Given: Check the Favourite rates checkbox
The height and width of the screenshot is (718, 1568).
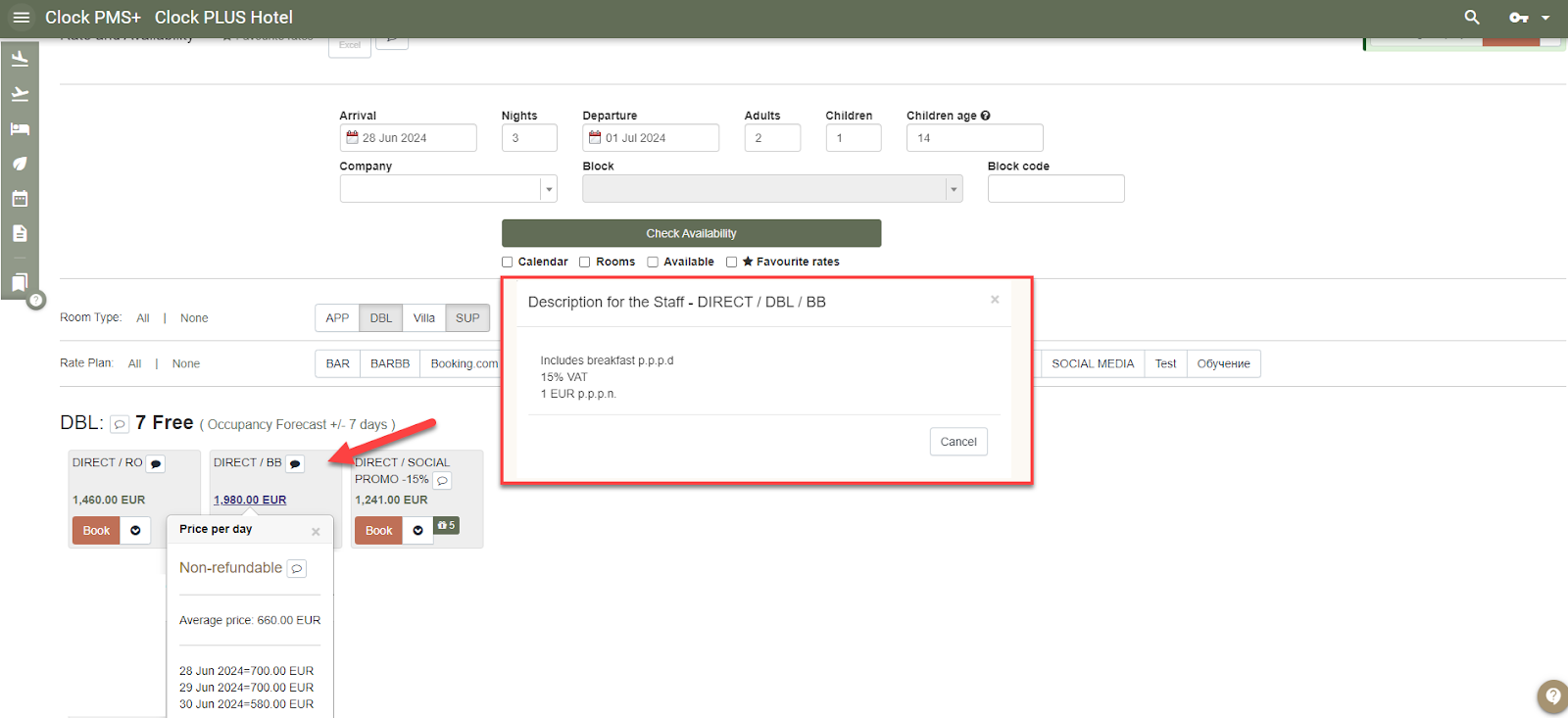Looking at the screenshot, I should pos(731,263).
